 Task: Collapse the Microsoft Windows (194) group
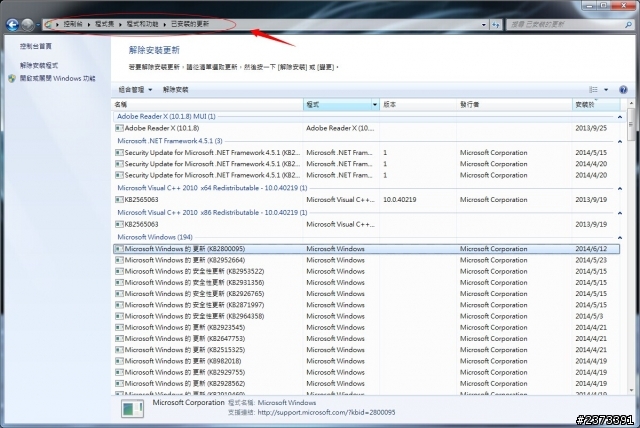[620, 237]
